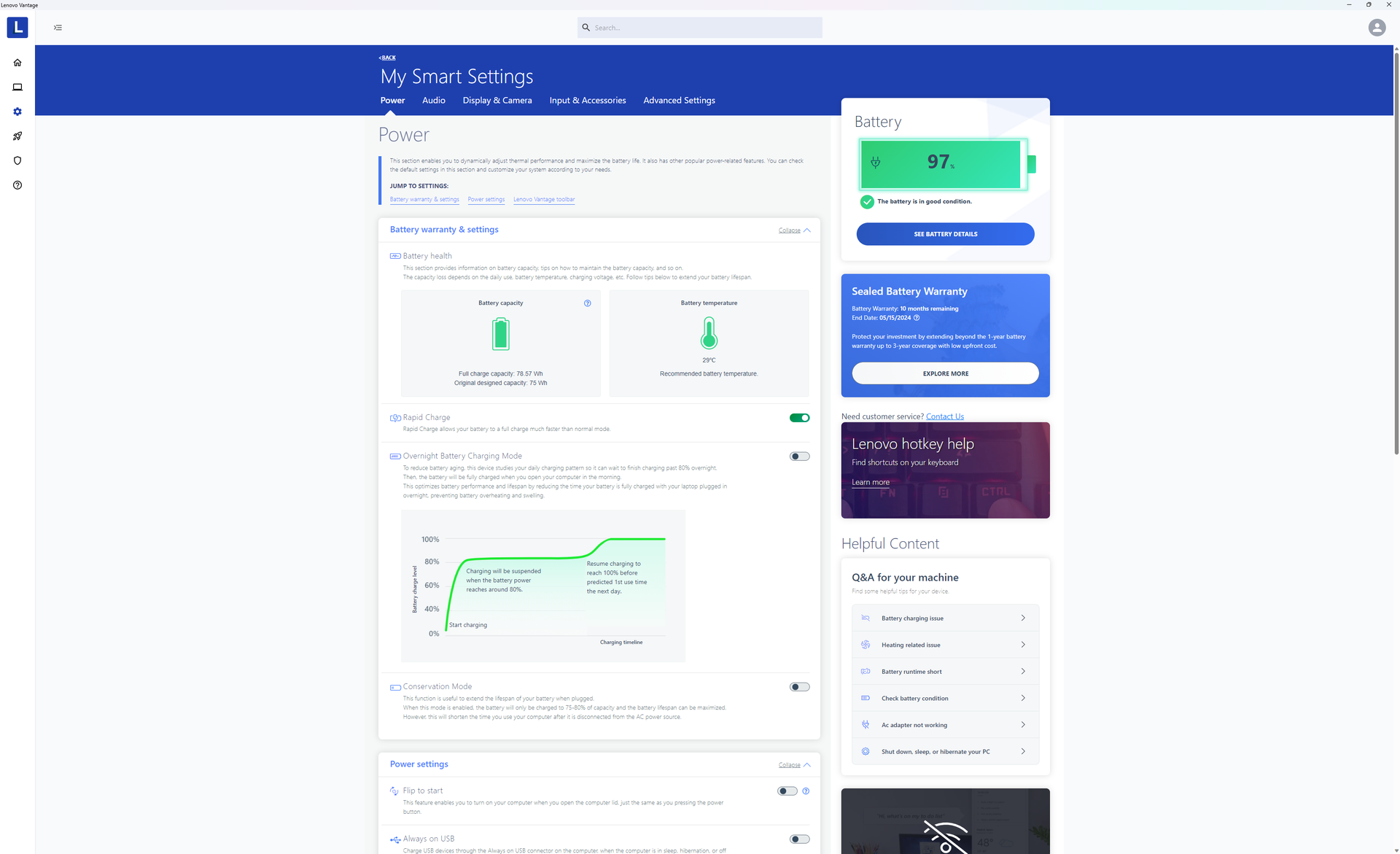Open the user account avatar icon

point(1377,28)
